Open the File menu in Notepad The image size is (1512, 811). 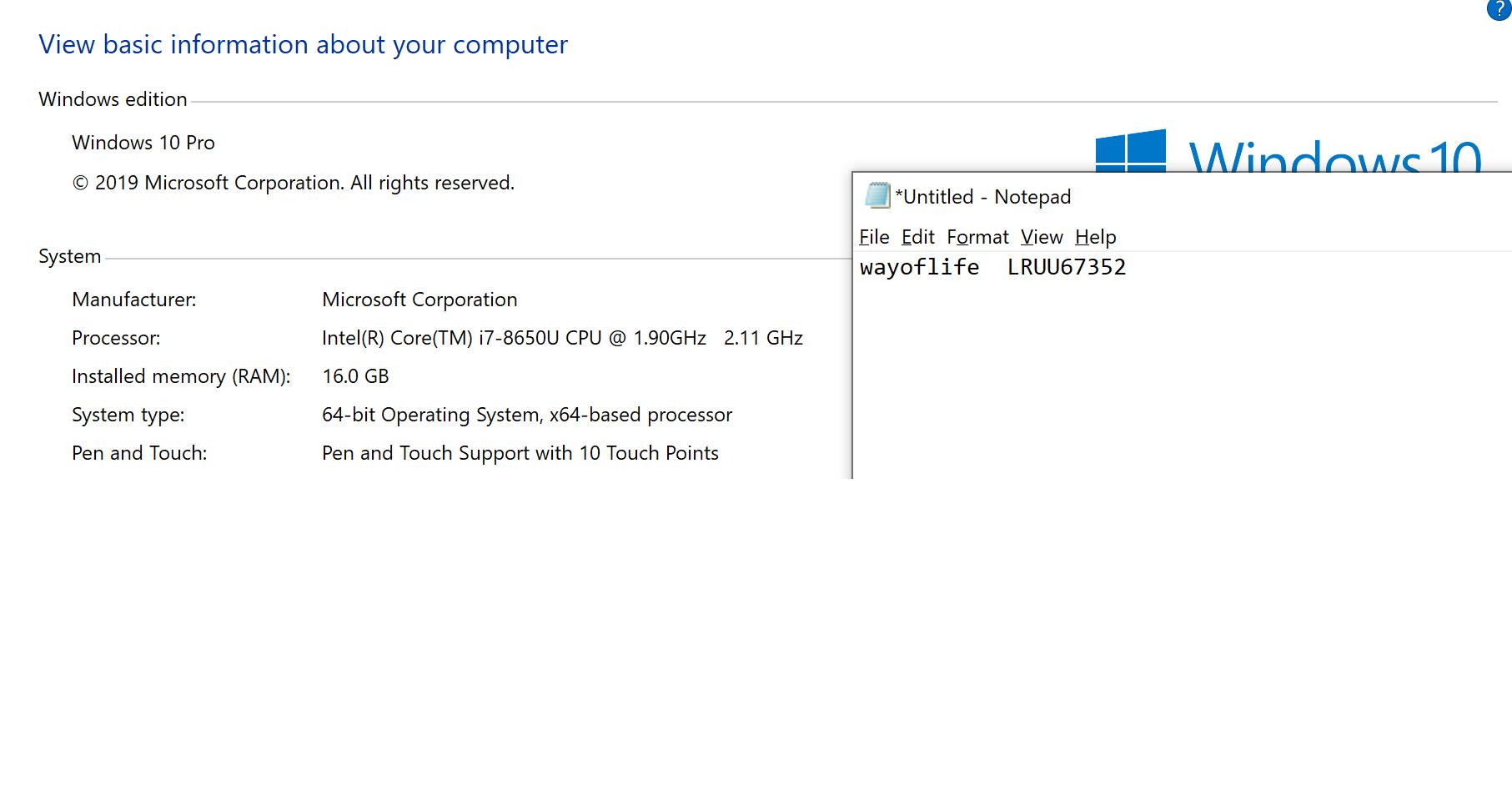(874, 237)
